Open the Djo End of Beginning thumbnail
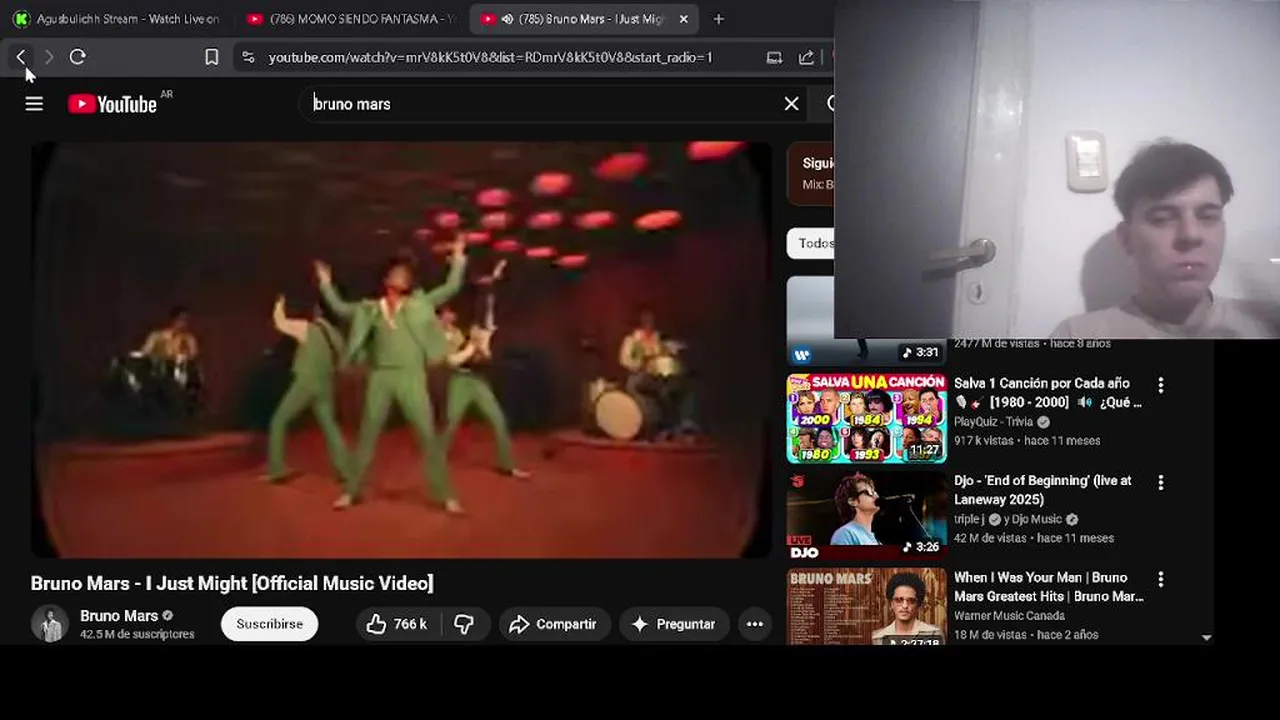The width and height of the screenshot is (1280, 720). (x=866, y=515)
